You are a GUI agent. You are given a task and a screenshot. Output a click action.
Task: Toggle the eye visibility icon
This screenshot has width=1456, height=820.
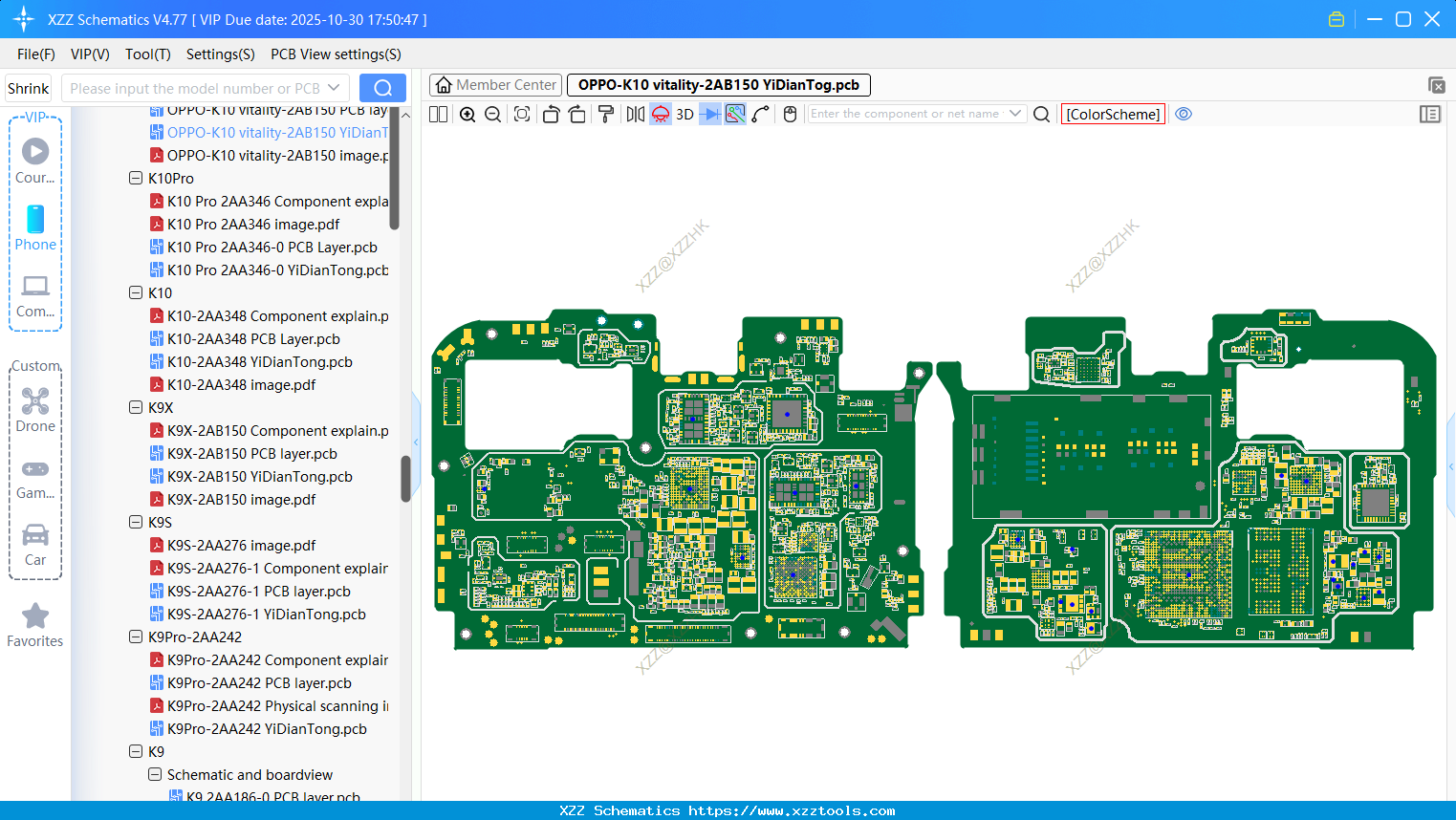pos(1184,114)
